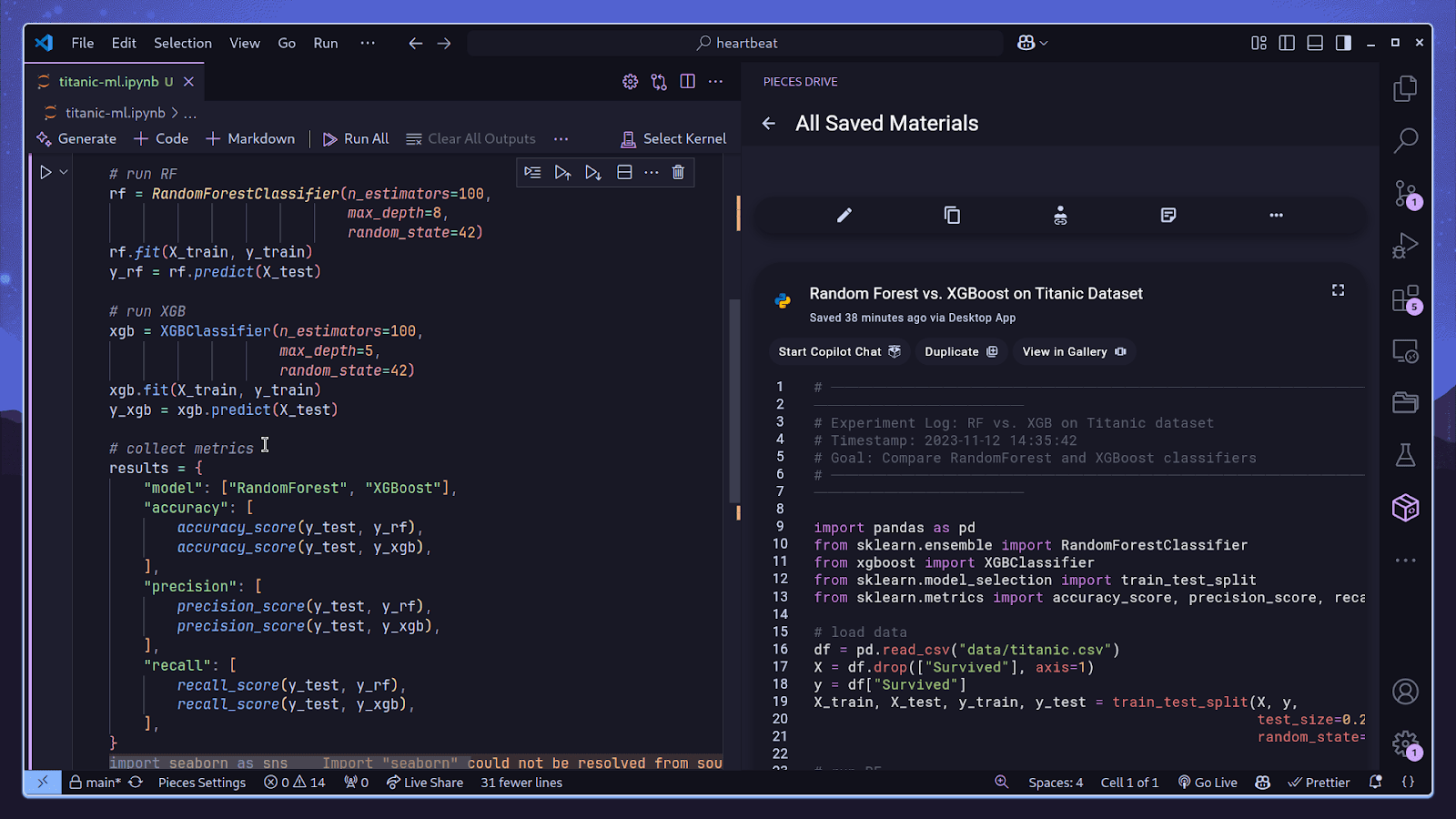Open the Manage gear menu
Image resolution: width=1456 pixels, height=819 pixels.
click(x=1405, y=744)
